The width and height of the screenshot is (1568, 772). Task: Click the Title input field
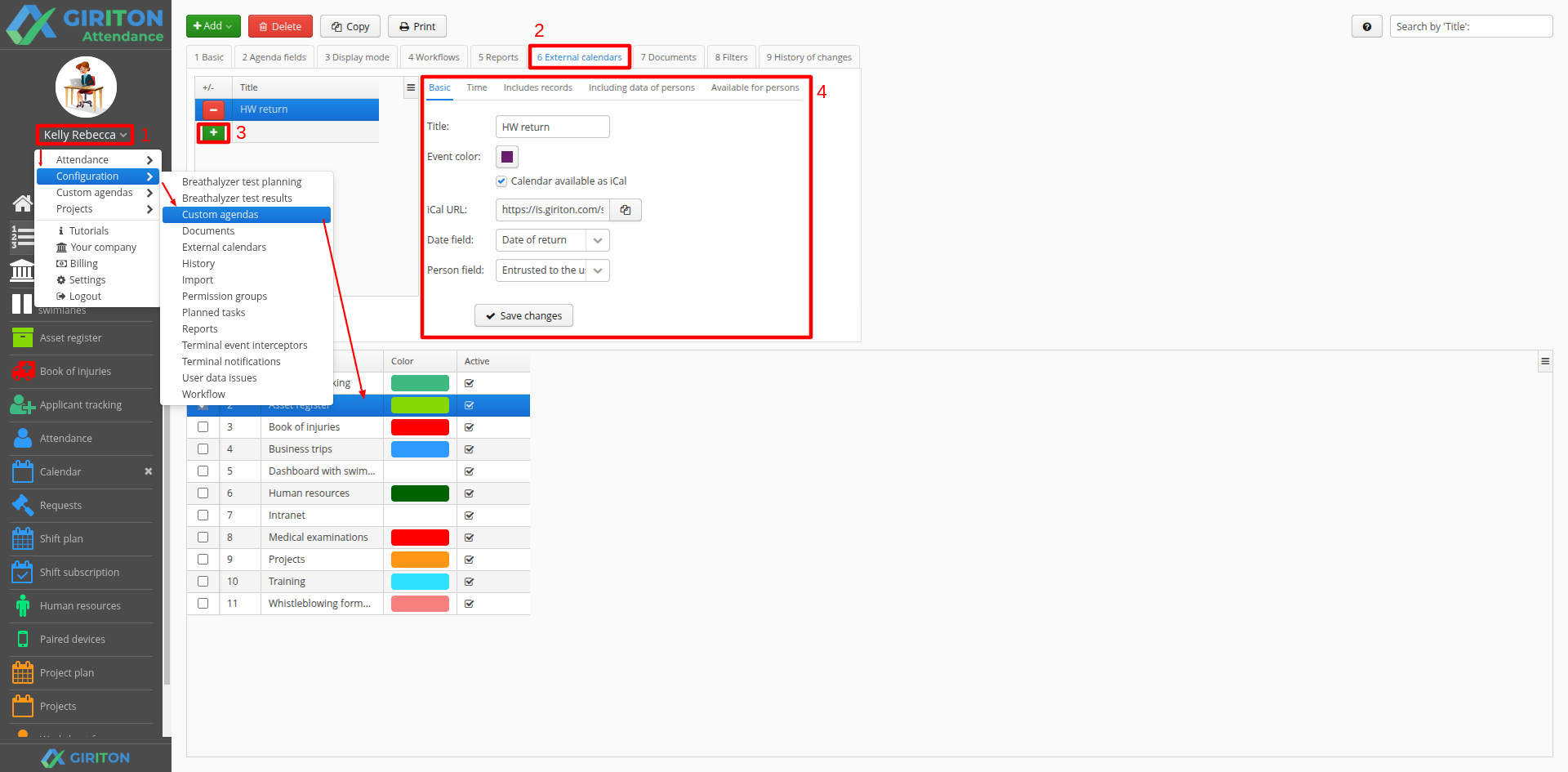(x=553, y=127)
